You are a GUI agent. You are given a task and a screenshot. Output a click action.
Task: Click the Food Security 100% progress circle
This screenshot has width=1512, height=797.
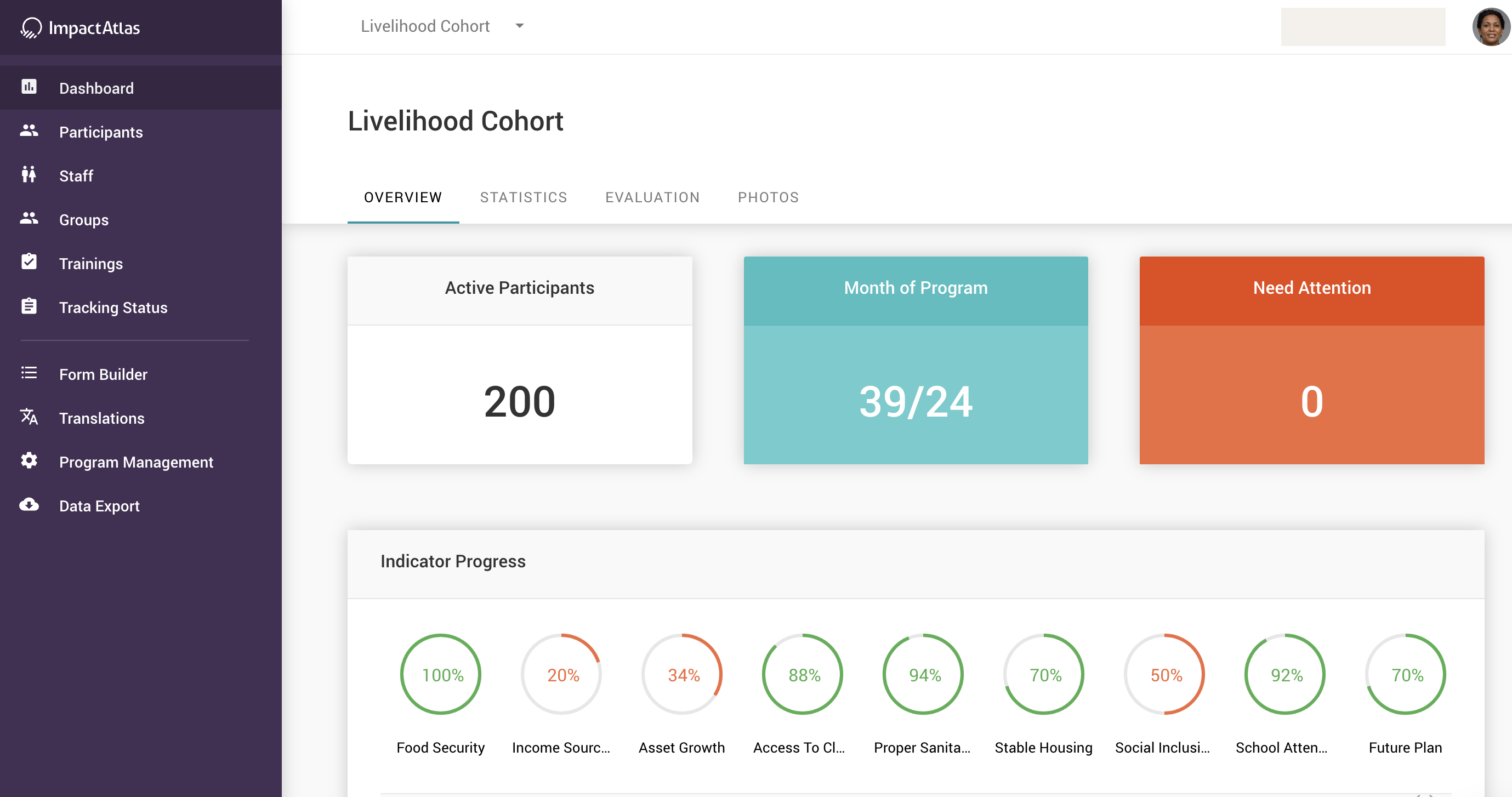coord(441,674)
